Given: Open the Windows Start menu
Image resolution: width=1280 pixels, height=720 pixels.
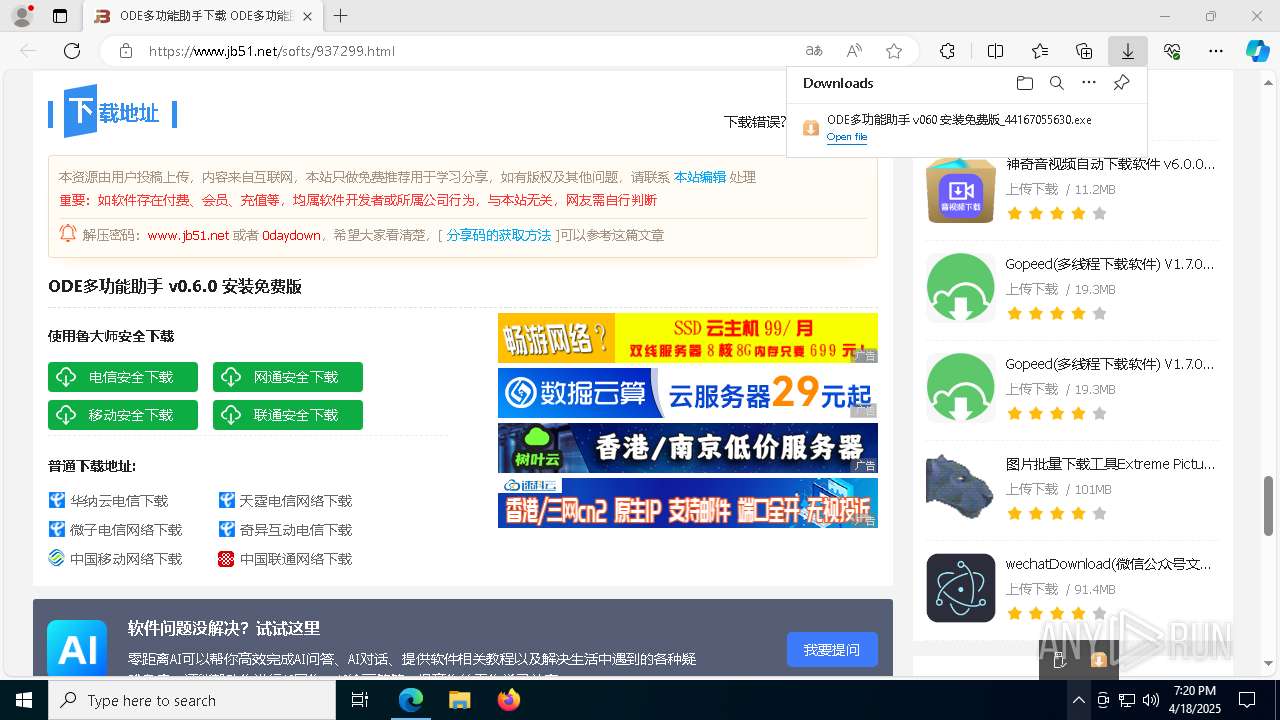Looking at the screenshot, I should point(24,700).
